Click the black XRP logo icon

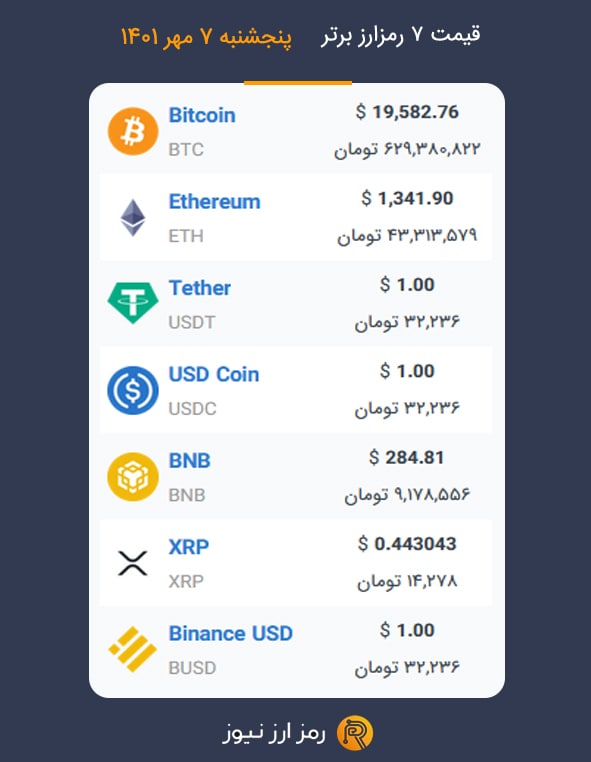133,563
